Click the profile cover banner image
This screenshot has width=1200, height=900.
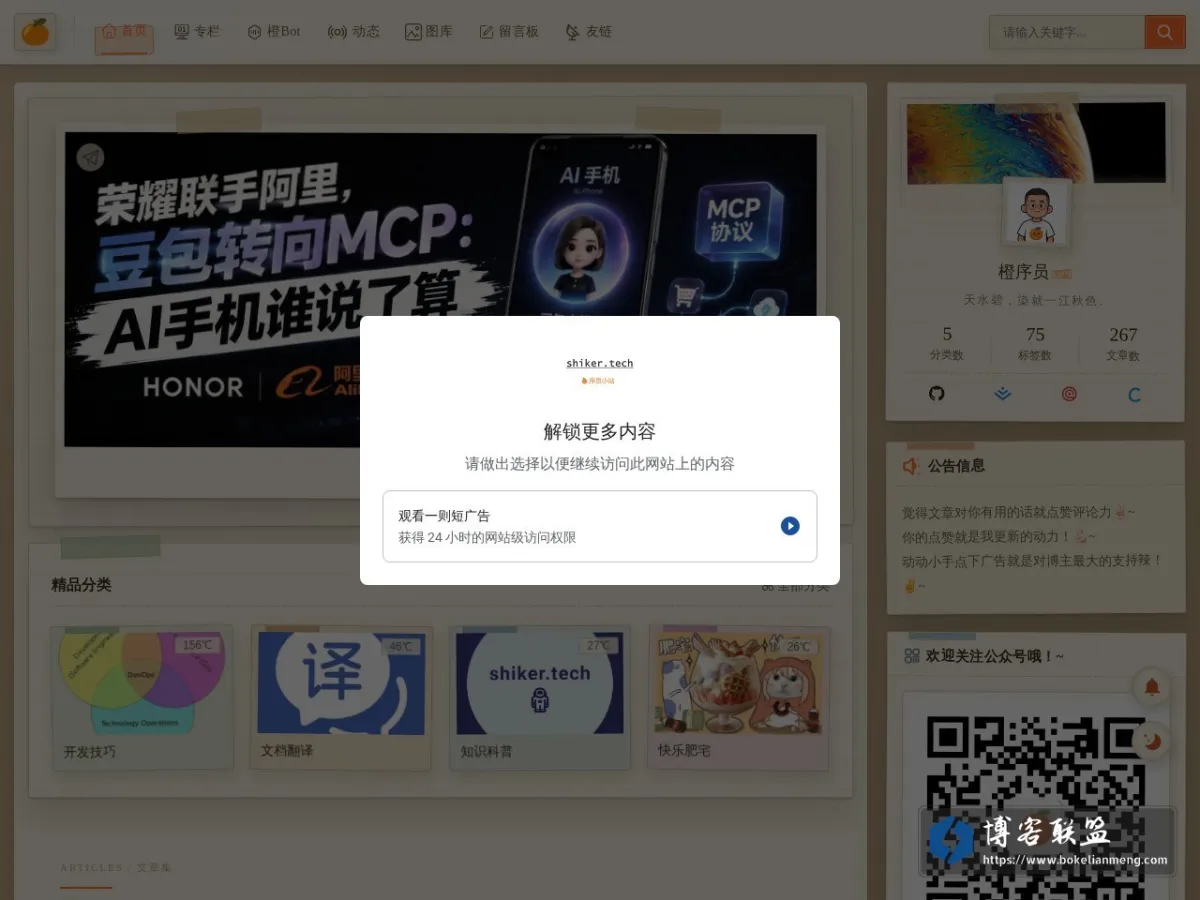pos(1036,143)
